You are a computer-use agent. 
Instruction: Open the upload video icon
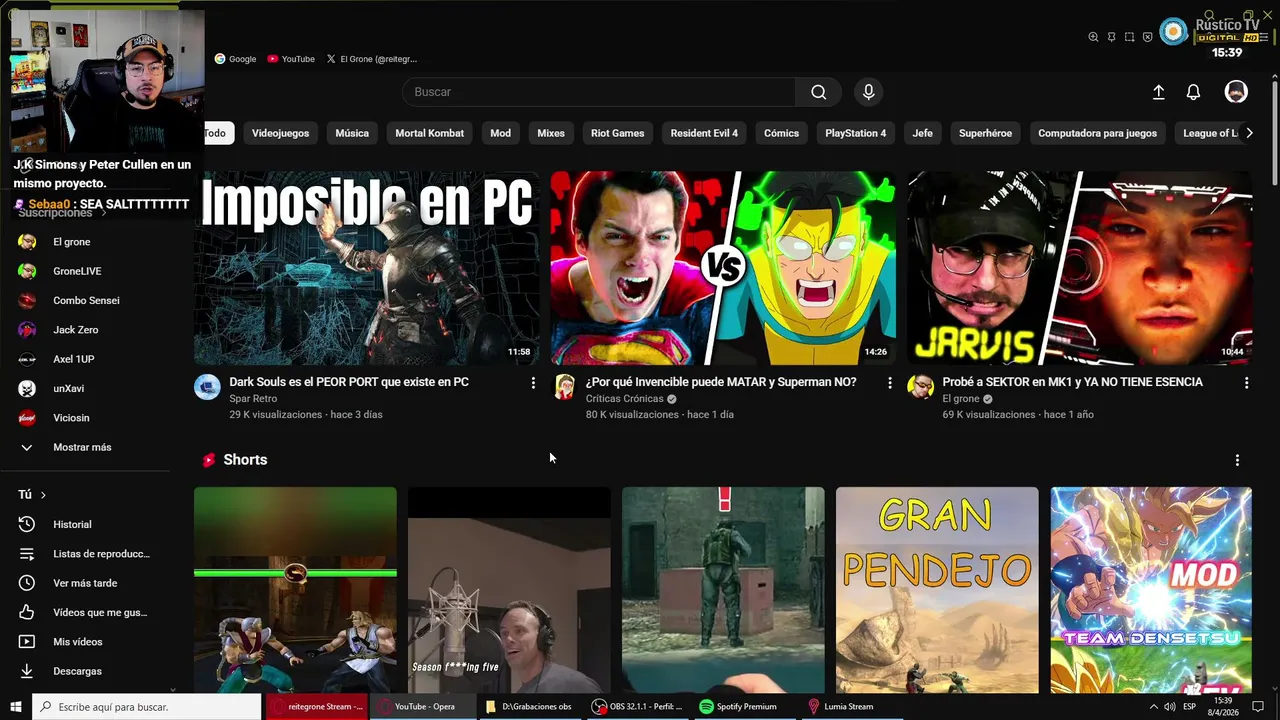pyautogui.click(x=1158, y=92)
